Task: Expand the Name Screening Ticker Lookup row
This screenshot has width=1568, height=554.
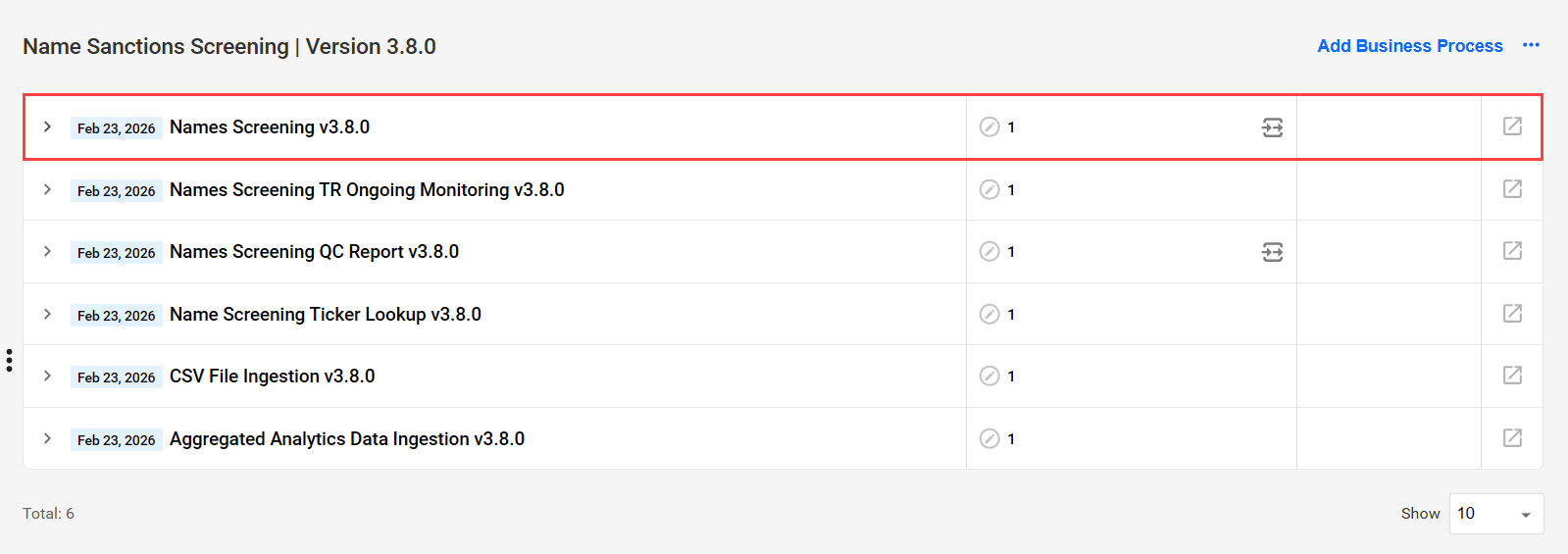Action: [x=47, y=314]
